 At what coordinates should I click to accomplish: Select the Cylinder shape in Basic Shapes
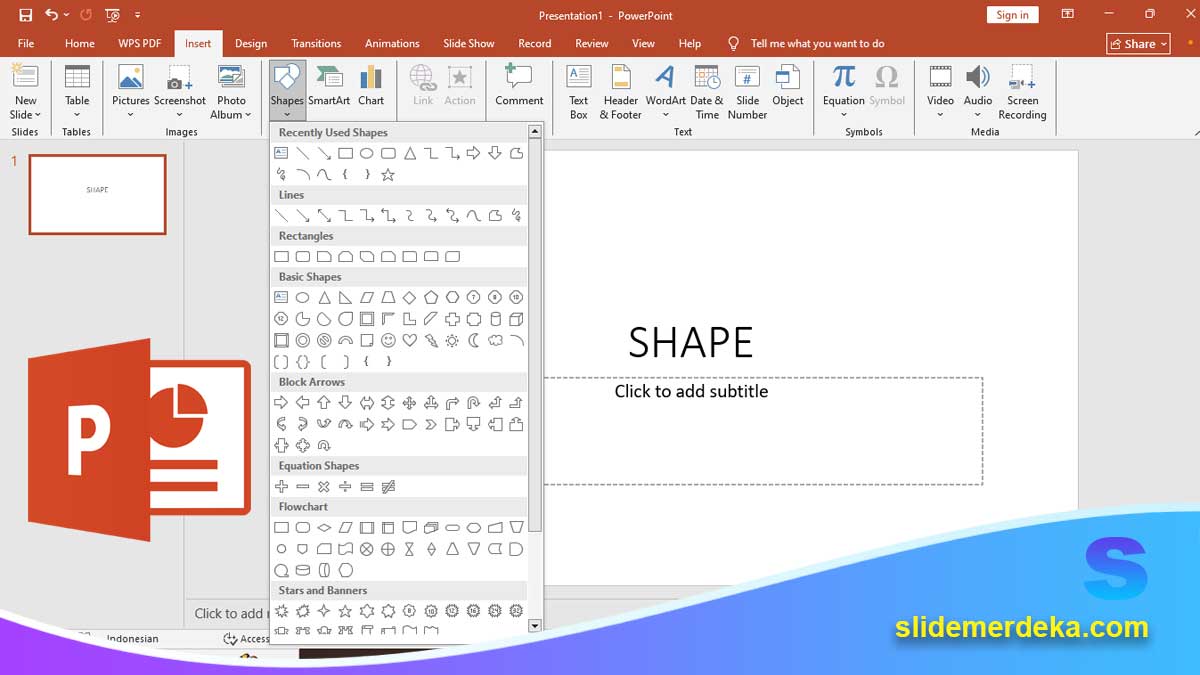(x=495, y=319)
